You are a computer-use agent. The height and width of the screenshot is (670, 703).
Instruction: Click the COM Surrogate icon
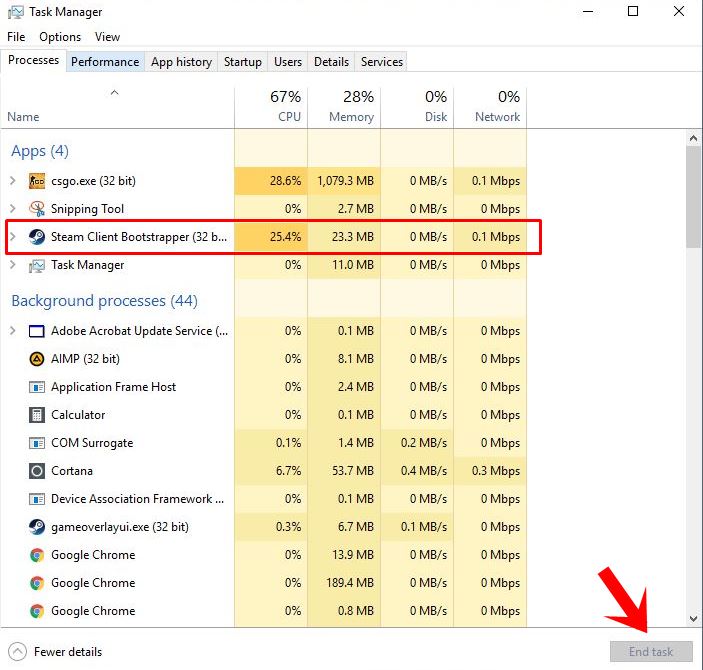[37, 443]
